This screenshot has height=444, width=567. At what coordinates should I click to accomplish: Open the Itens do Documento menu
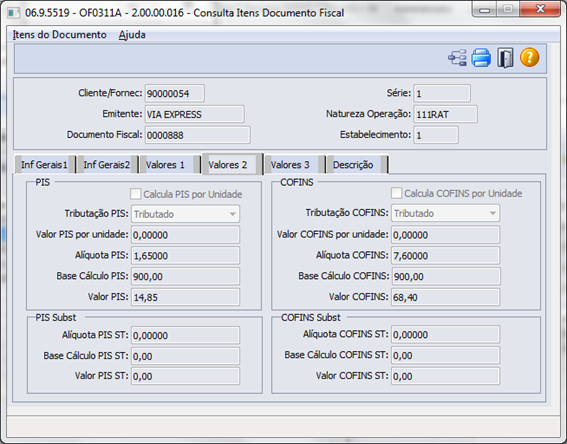click(60, 35)
